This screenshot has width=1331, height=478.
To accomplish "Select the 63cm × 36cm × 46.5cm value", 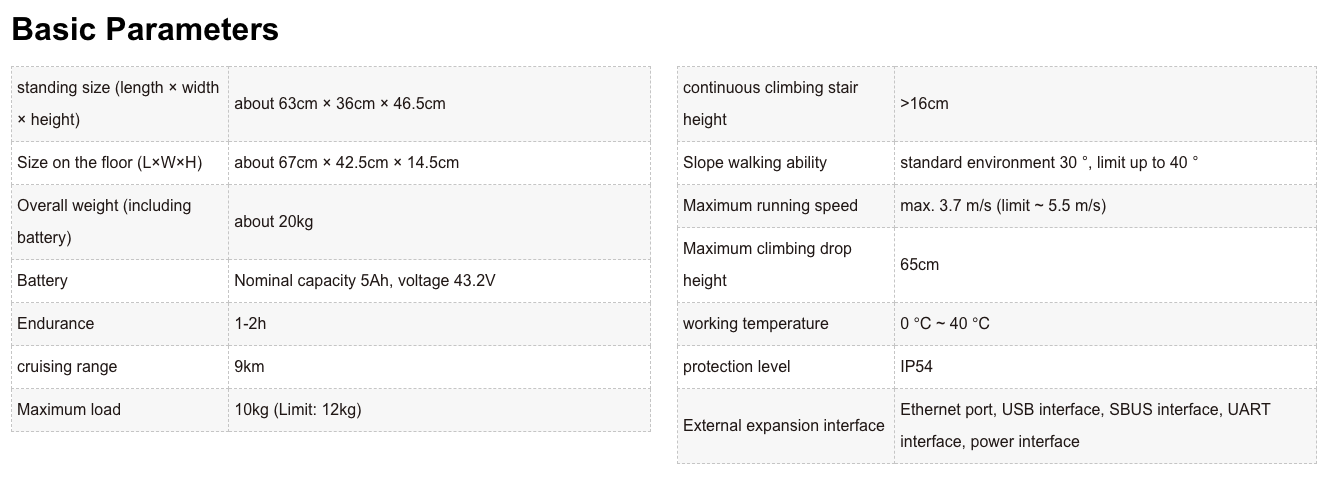I will click(x=340, y=104).
